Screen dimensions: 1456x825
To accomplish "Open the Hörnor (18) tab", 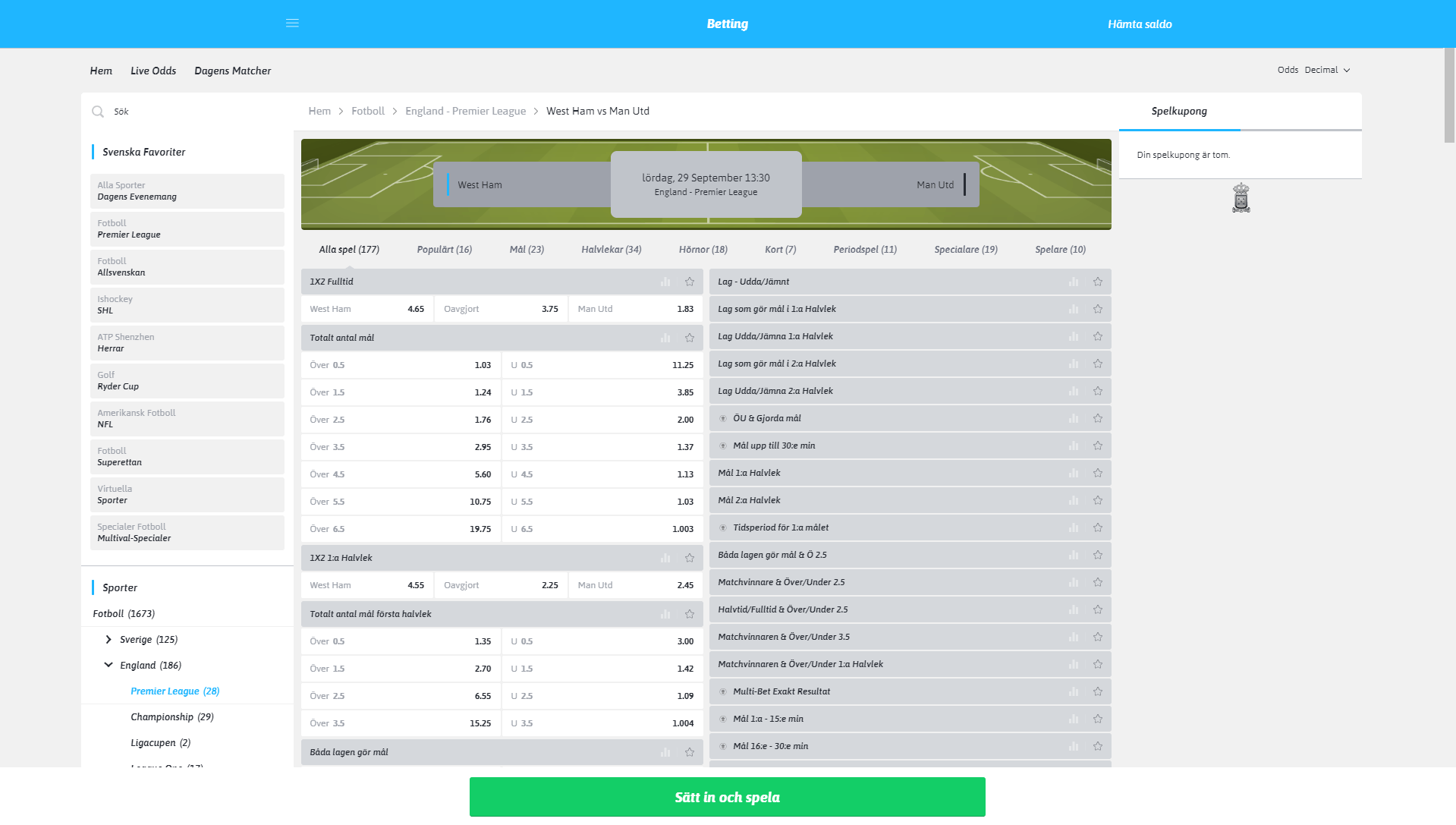I will 703,250.
